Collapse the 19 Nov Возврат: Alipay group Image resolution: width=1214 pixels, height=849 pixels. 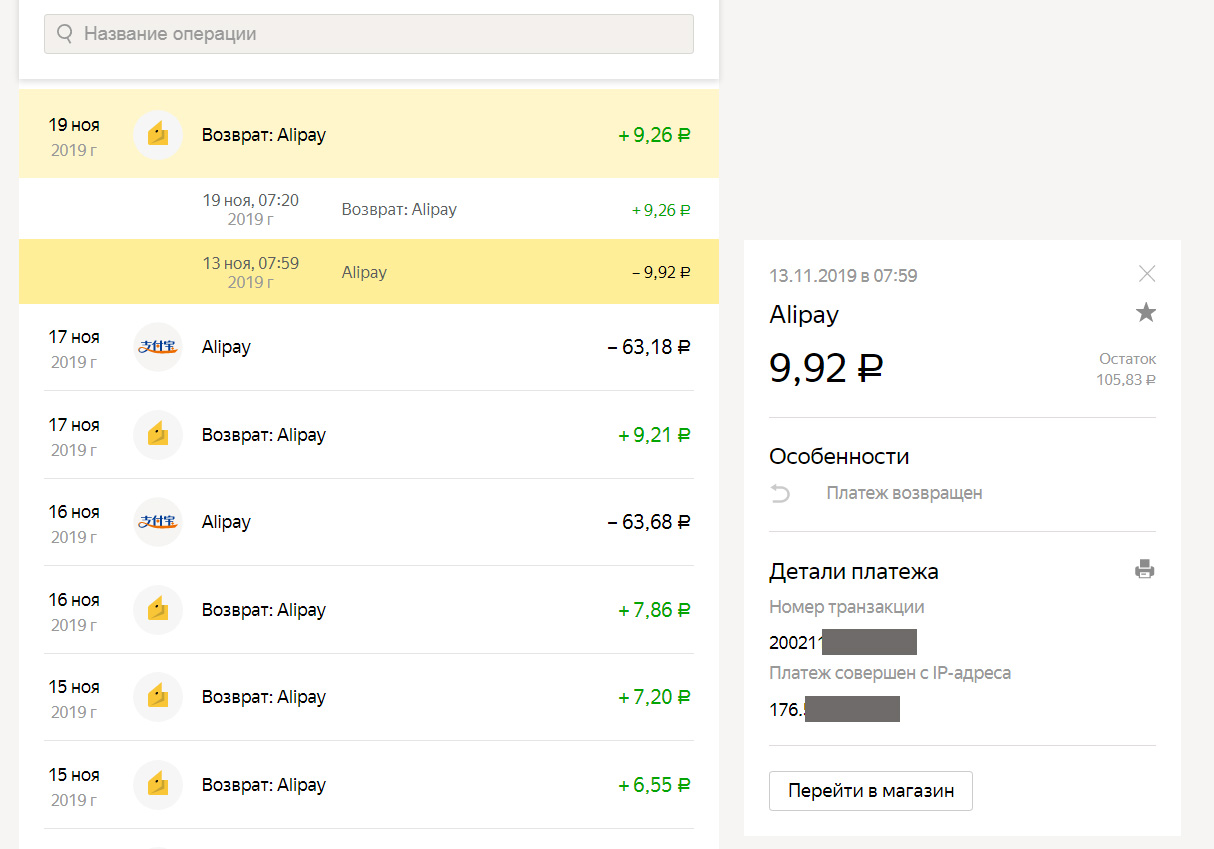369,134
